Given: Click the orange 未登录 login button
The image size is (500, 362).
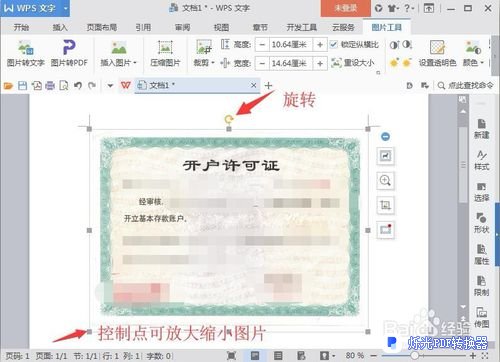Looking at the screenshot, I should coord(345,8).
